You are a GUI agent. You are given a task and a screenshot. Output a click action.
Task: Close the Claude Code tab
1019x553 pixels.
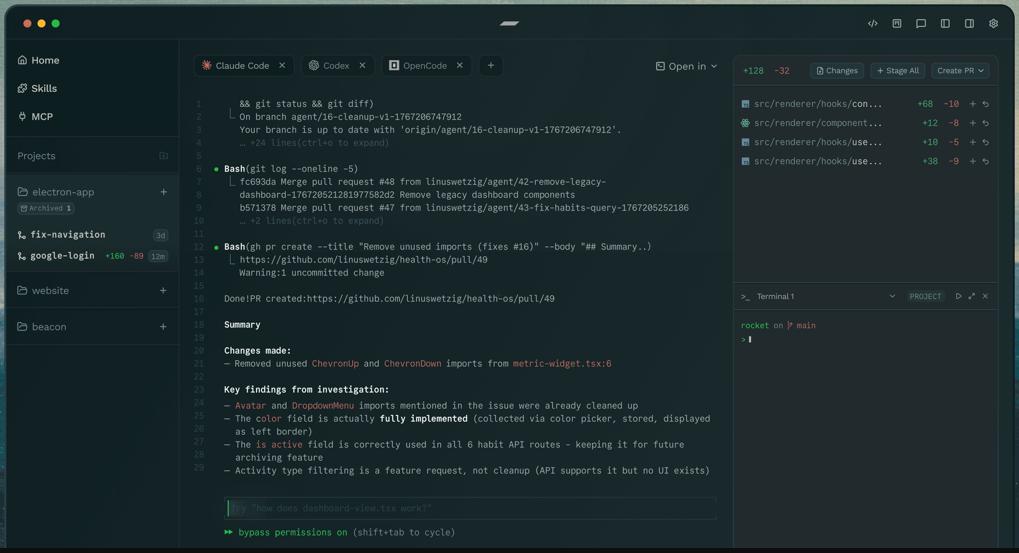[x=282, y=65]
